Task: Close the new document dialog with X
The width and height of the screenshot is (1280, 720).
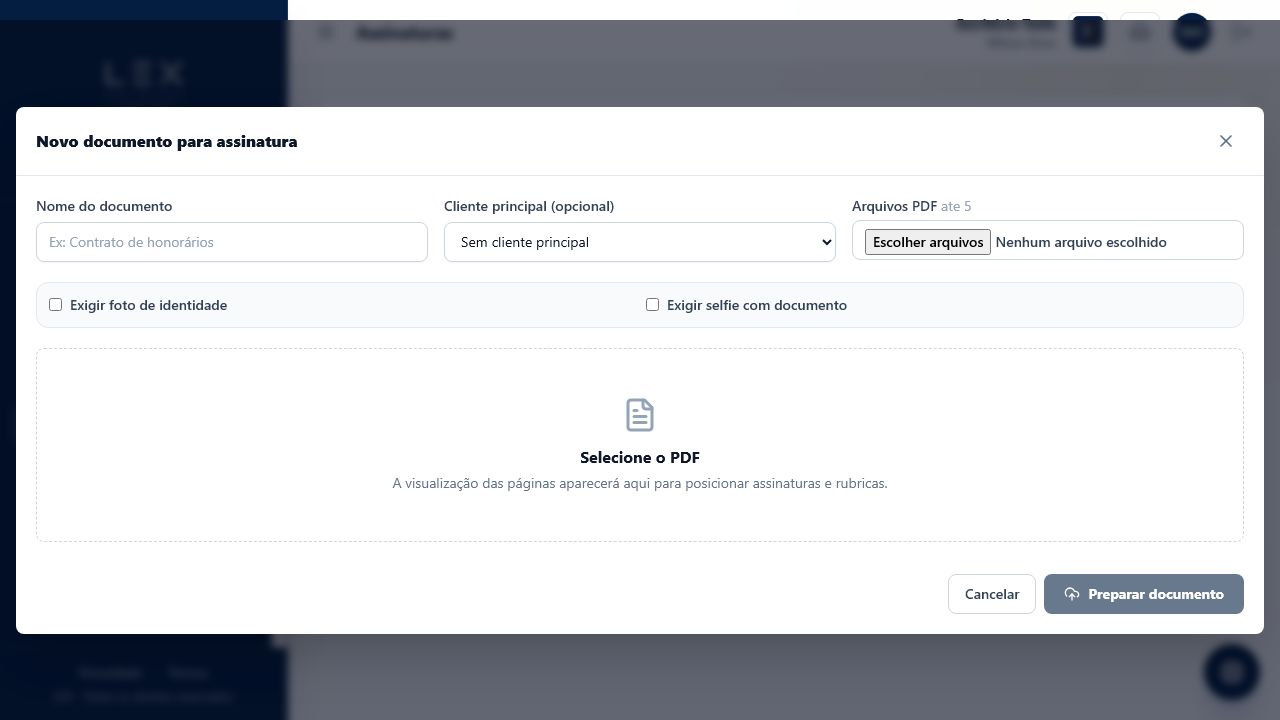Action: coord(1226,141)
